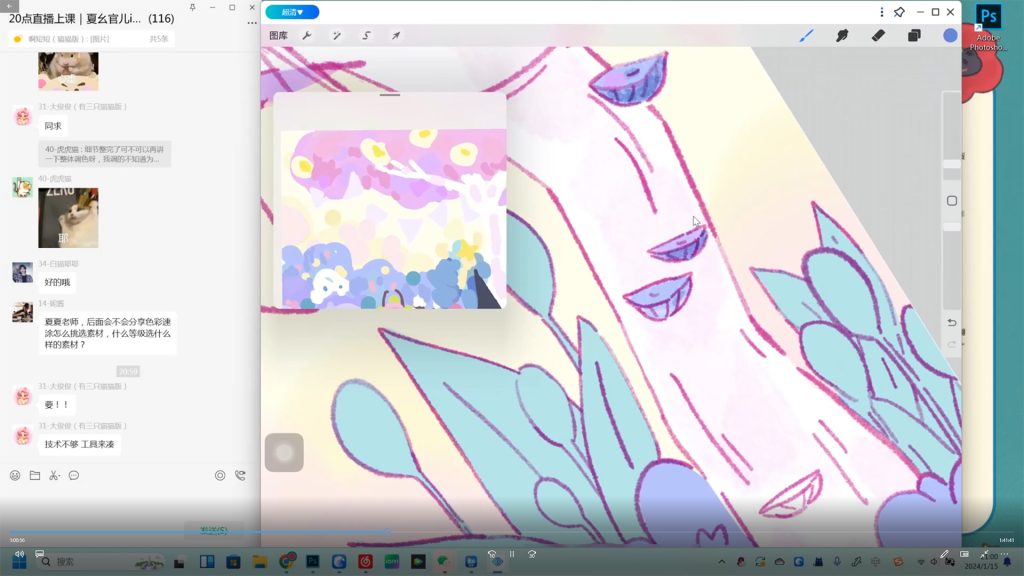Click the undo arrow on sidebar
The image size is (1024, 576).
pos(952,323)
